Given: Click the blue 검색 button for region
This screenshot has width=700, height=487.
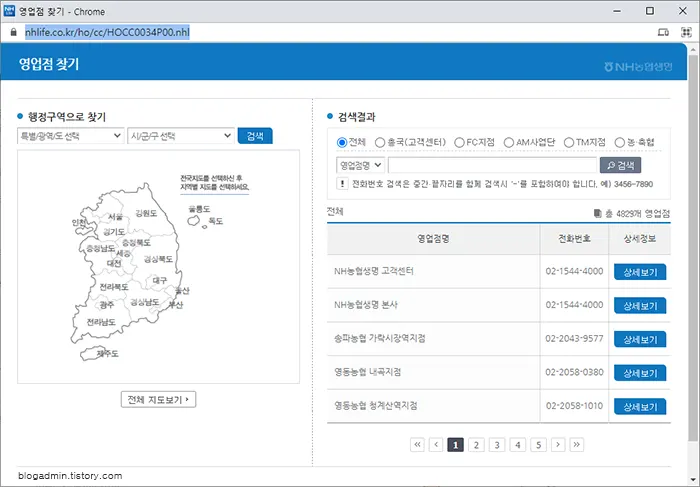Looking at the screenshot, I should (255, 136).
